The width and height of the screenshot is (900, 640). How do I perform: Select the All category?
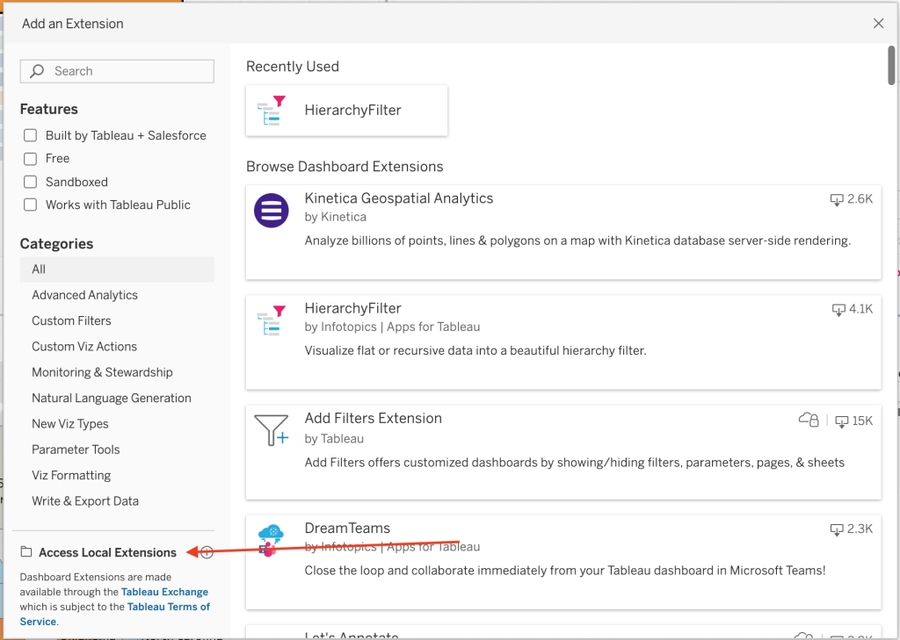[x=39, y=269]
